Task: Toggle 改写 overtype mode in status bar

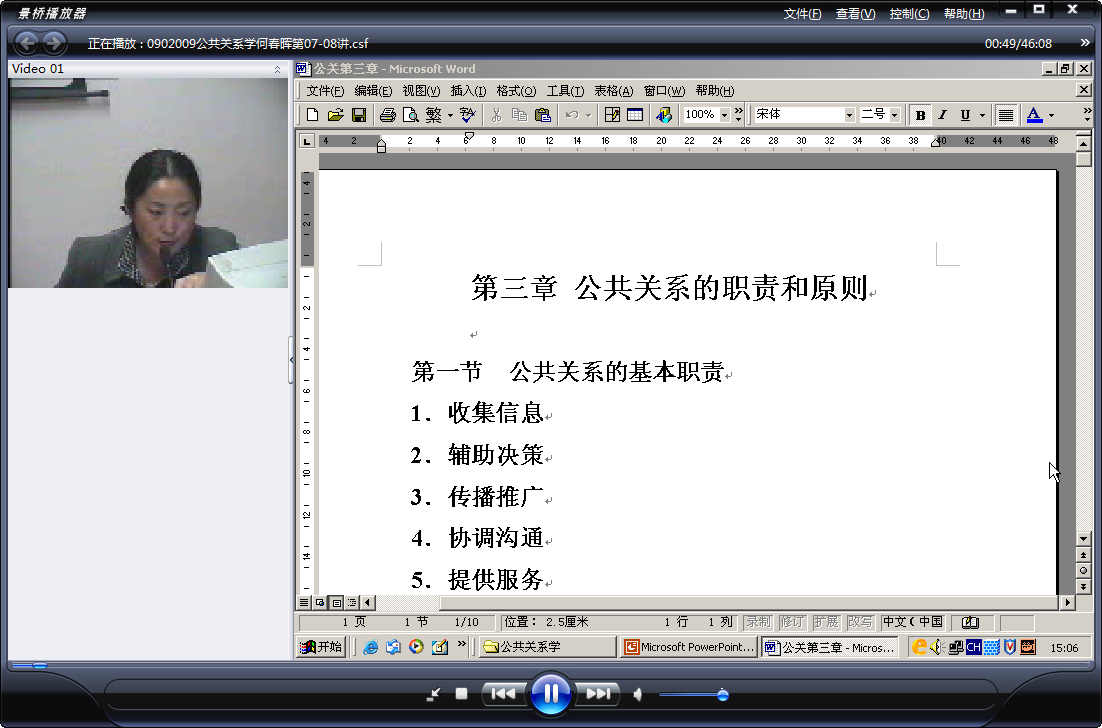Action: click(x=860, y=622)
